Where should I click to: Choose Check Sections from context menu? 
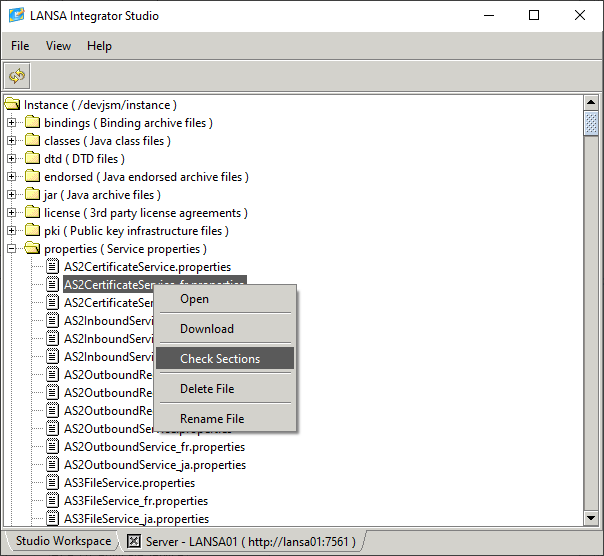pos(220,359)
